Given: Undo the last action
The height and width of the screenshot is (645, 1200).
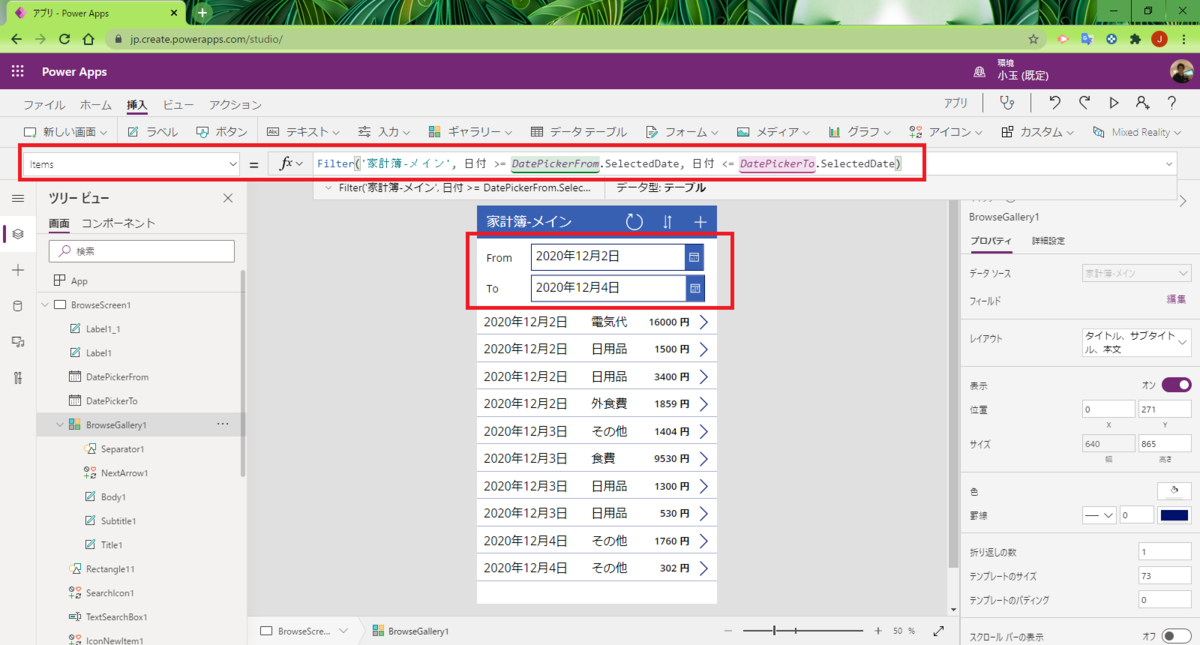Looking at the screenshot, I should coord(1054,103).
